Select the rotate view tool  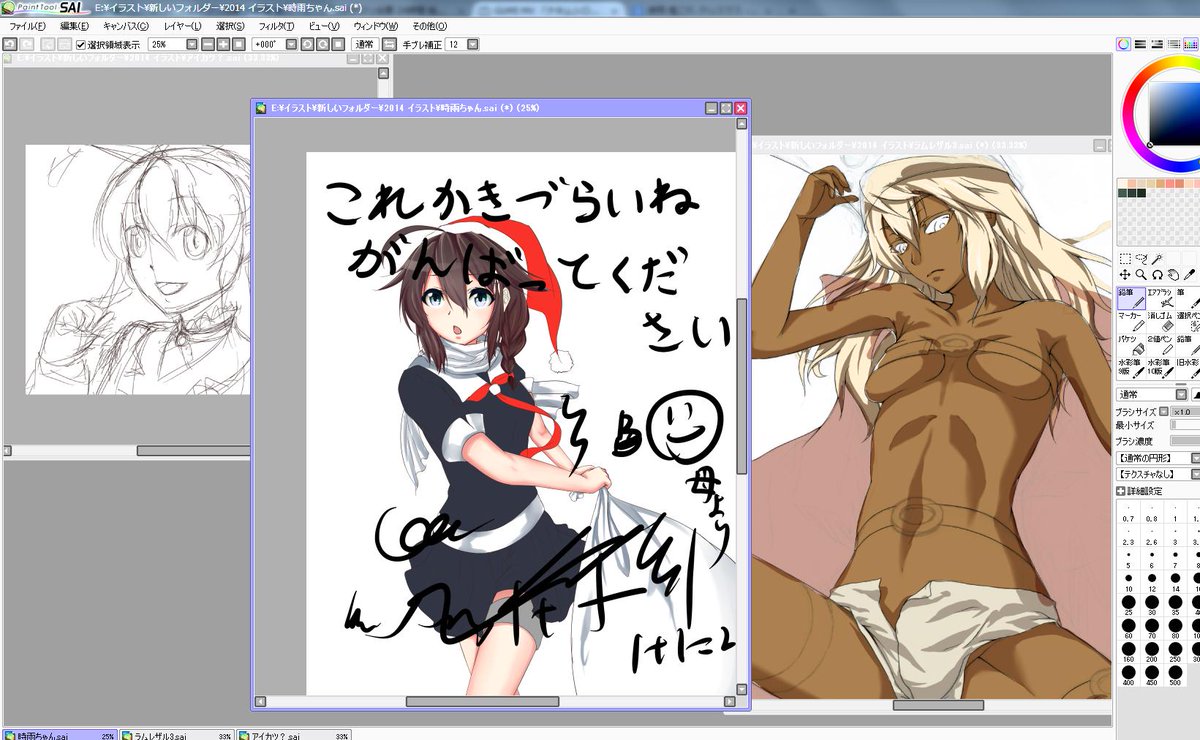pos(1157,275)
